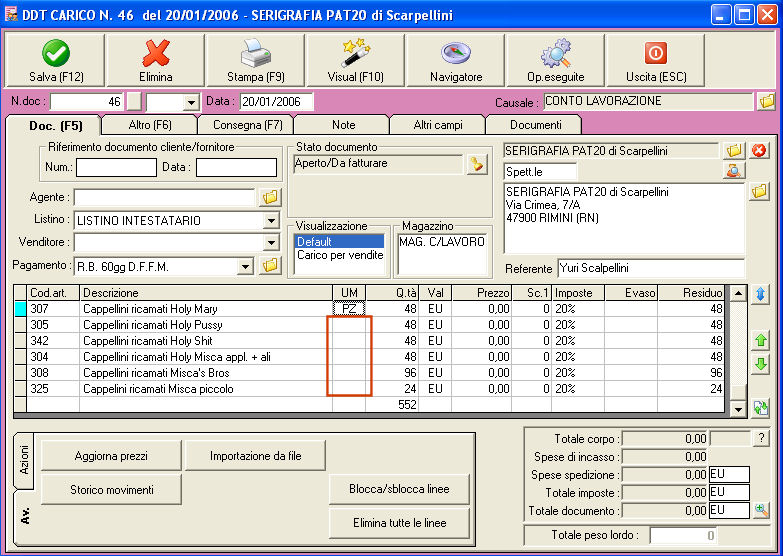The height and width of the screenshot is (556, 783).
Task: Click the stamp icon in Stato documento
Action: (x=477, y=164)
